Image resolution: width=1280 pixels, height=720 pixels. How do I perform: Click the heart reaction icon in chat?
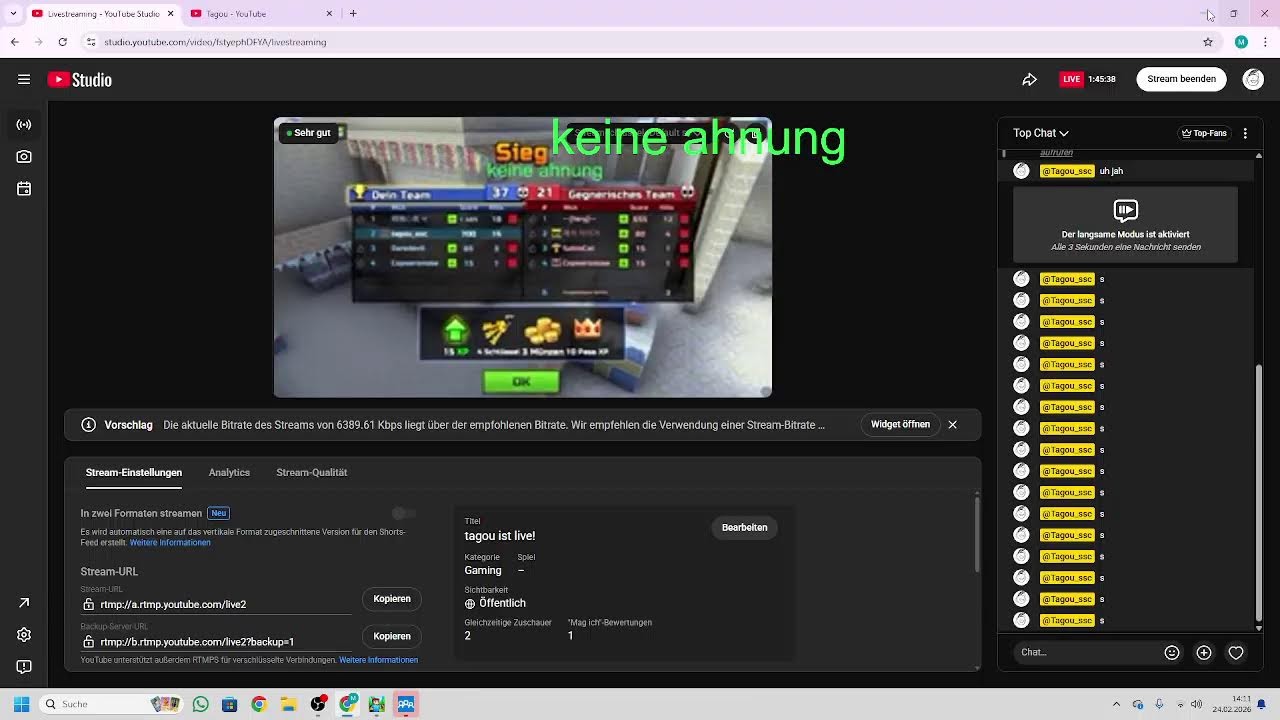(1236, 652)
